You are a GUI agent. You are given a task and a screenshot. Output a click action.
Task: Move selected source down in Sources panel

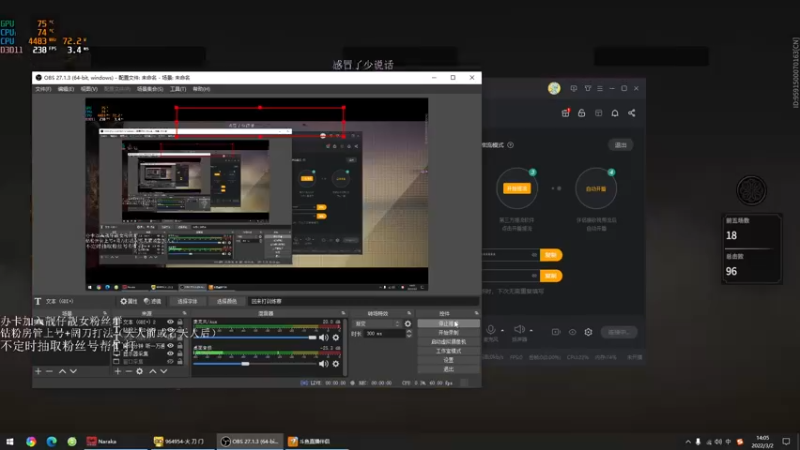coord(164,371)
